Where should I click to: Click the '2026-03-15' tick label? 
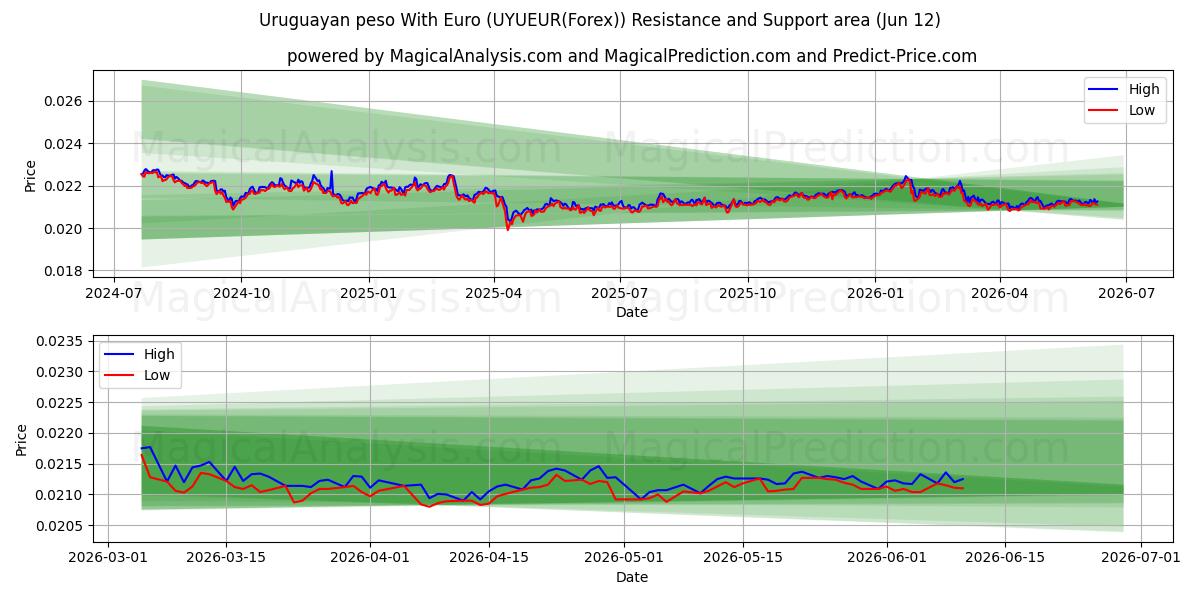[x=226, y=558]
